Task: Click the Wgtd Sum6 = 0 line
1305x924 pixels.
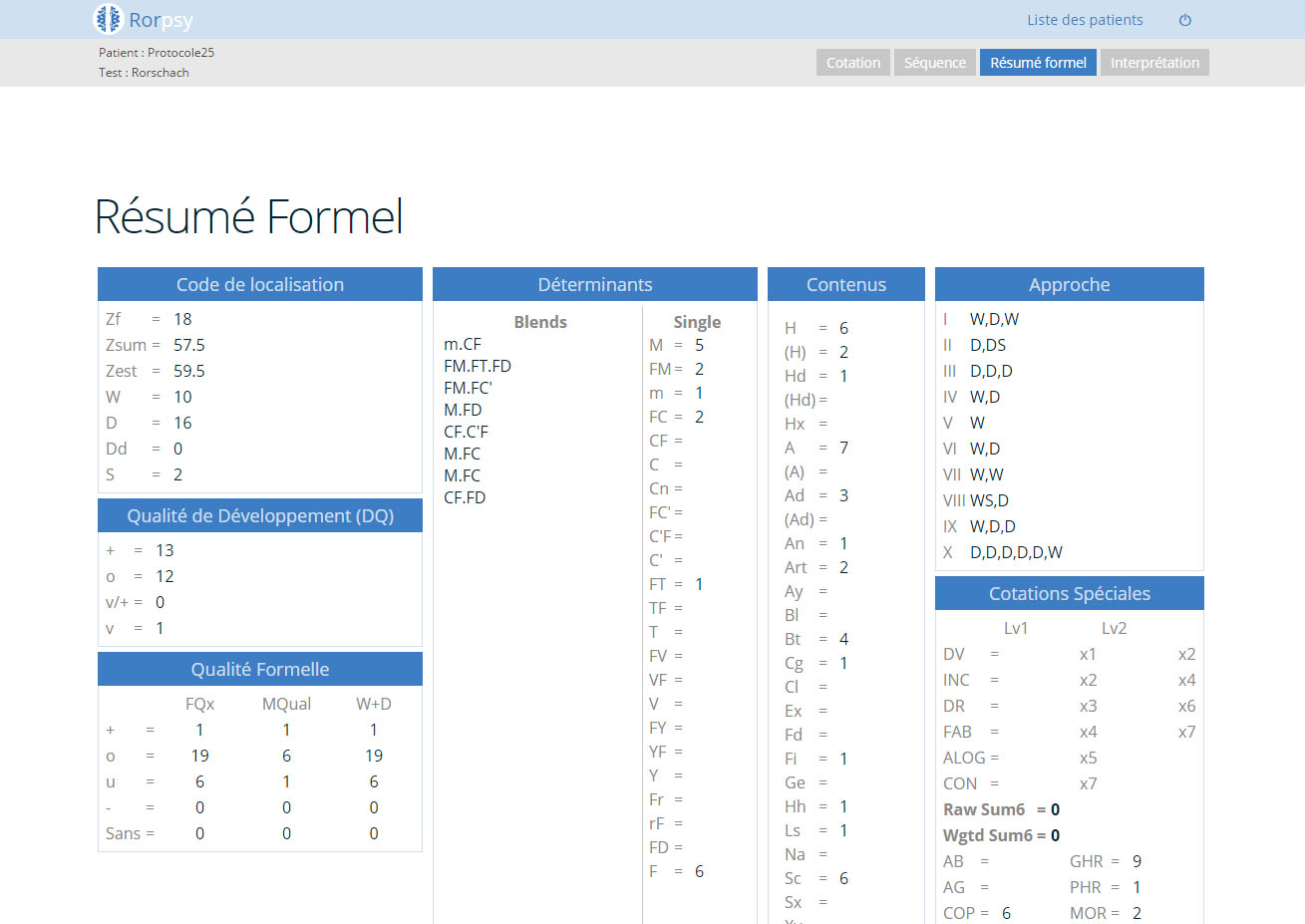Action: pyautogui.click(x=1001, y=835)
